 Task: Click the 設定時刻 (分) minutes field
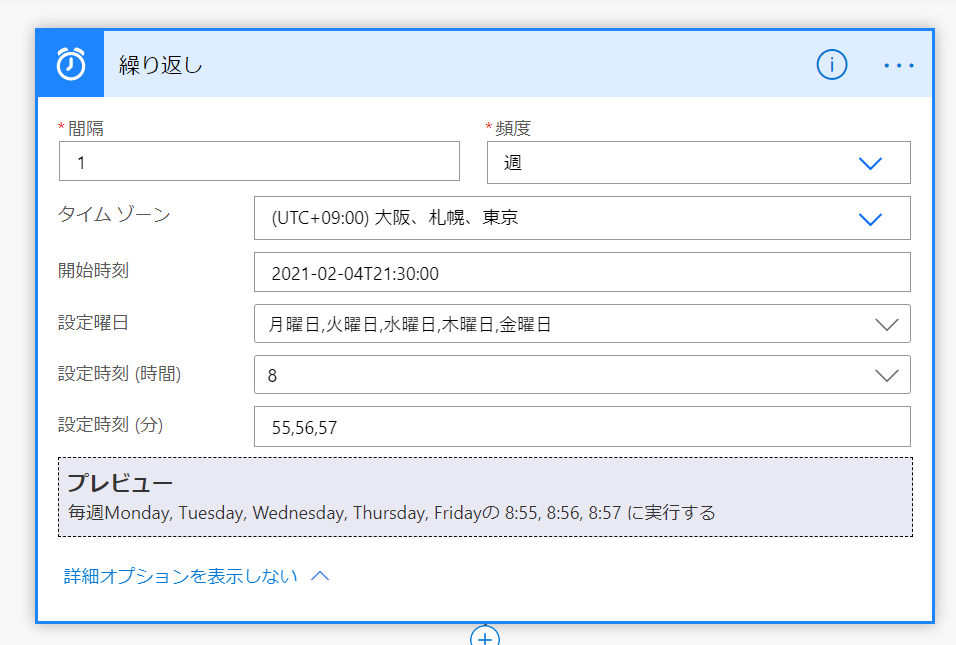click(582, 427)
